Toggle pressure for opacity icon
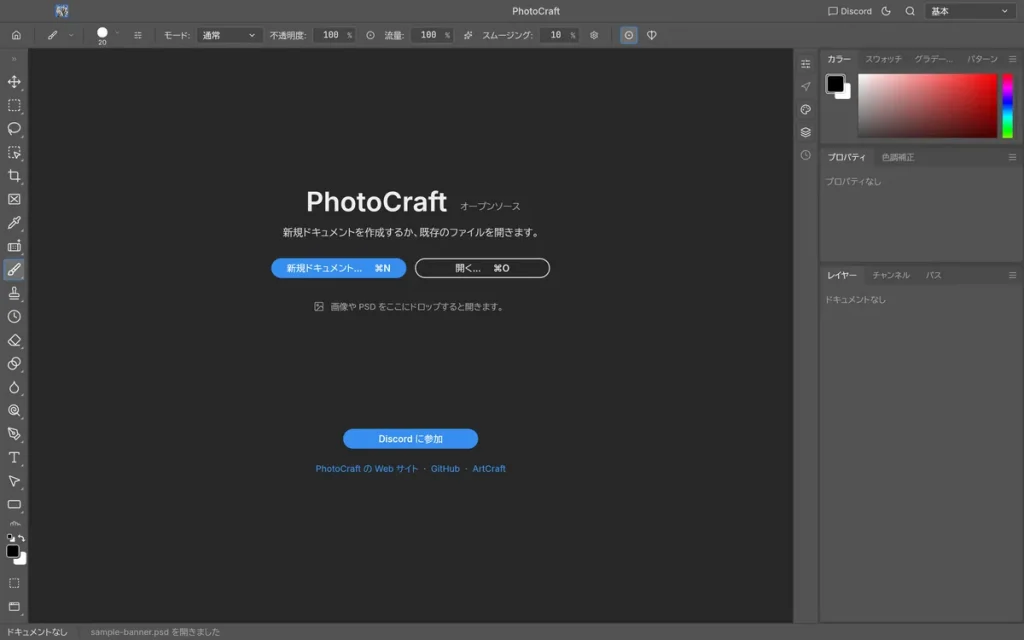Screen dimensions: 1024x640 click(370, 35)
